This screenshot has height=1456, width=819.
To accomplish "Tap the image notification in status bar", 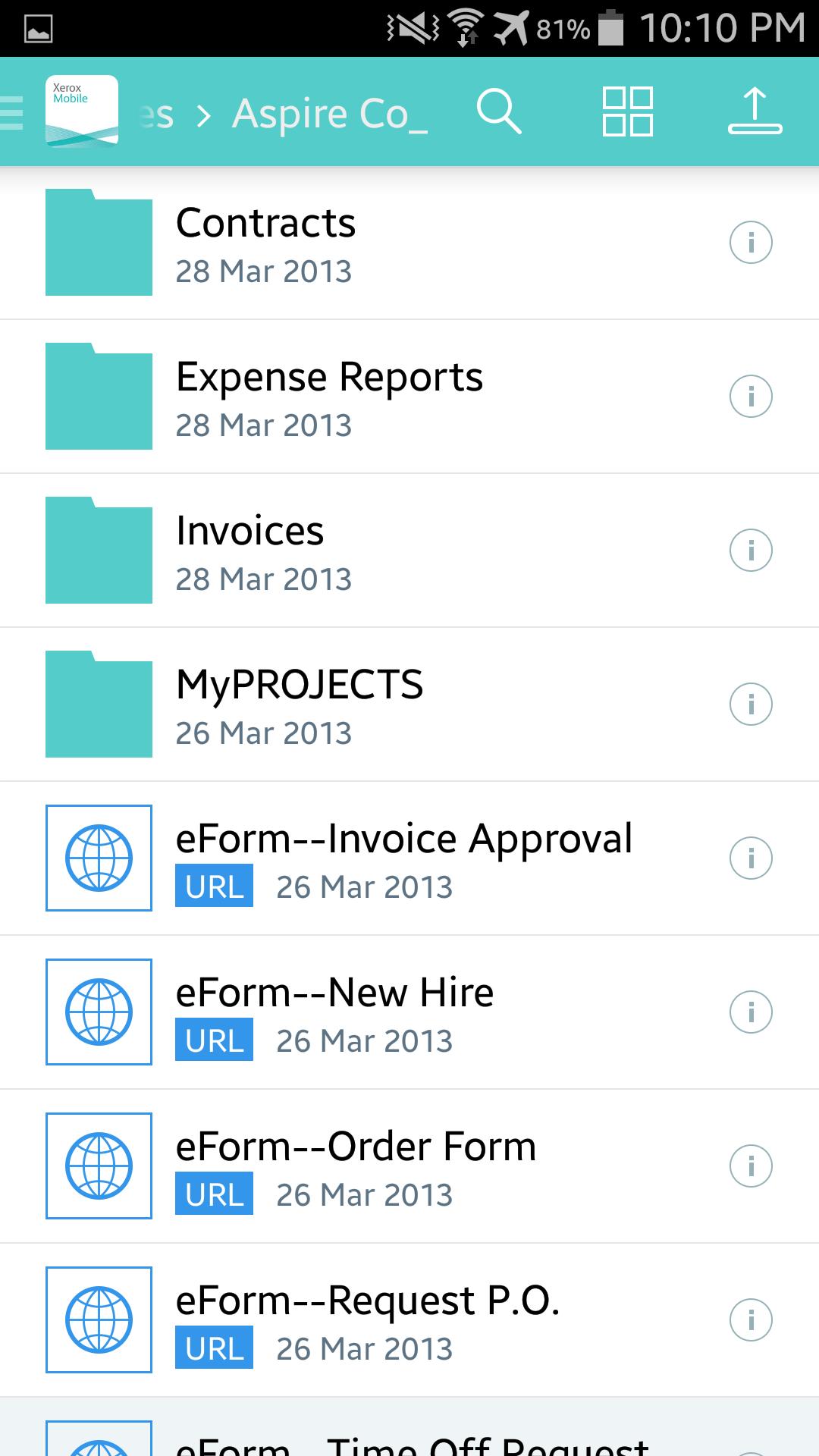I will click(39, 30).
